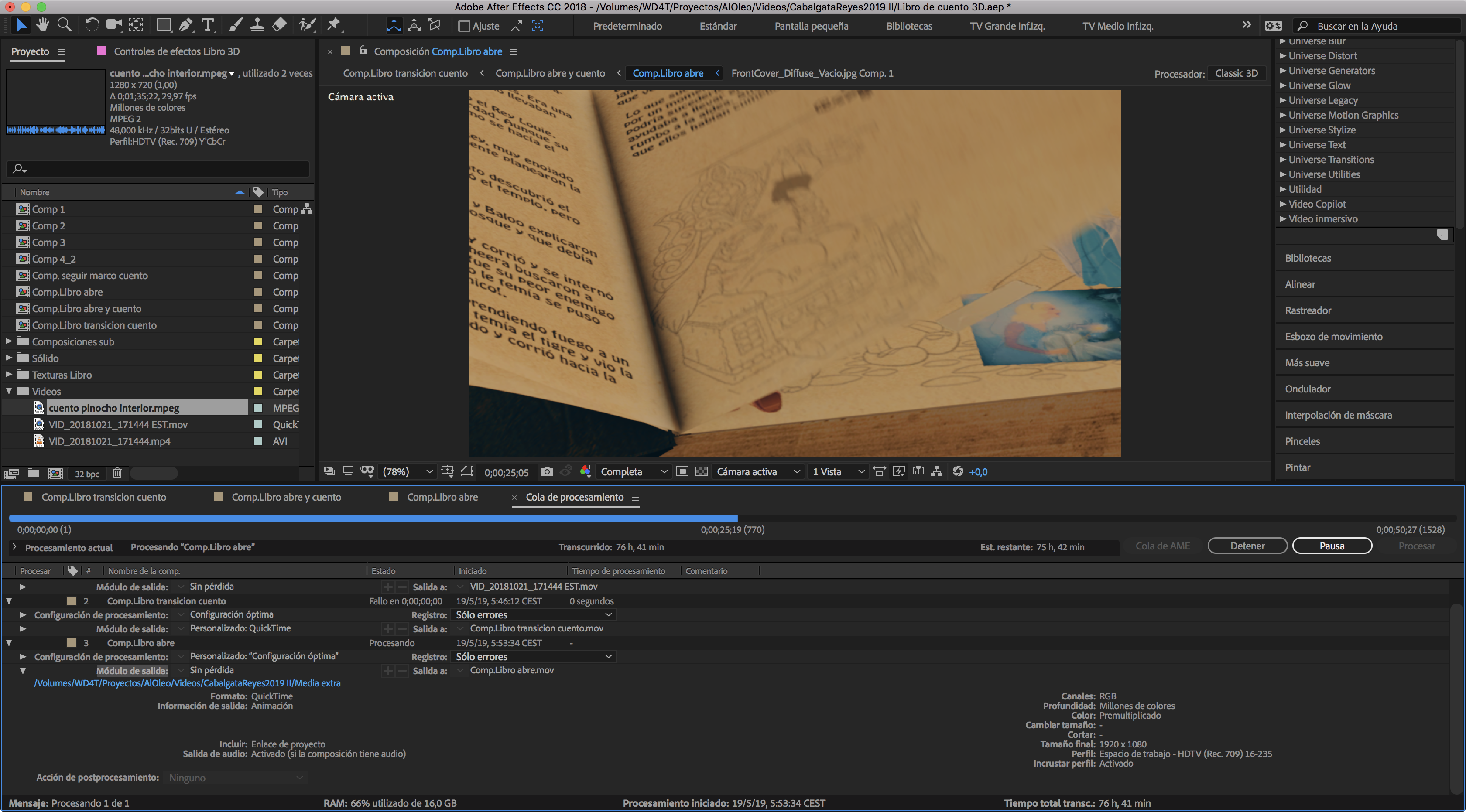Click the trash delete icon in Project panel
Image resolution: width=1466 pixels, height=812 pixels.
coord(117,473)
